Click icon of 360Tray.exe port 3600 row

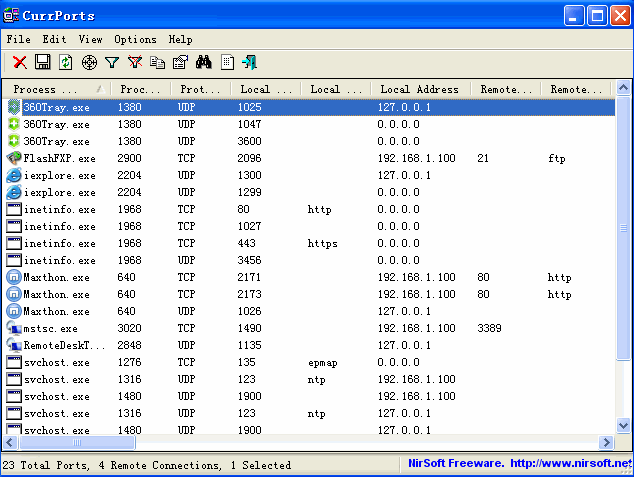pos(14,141)
